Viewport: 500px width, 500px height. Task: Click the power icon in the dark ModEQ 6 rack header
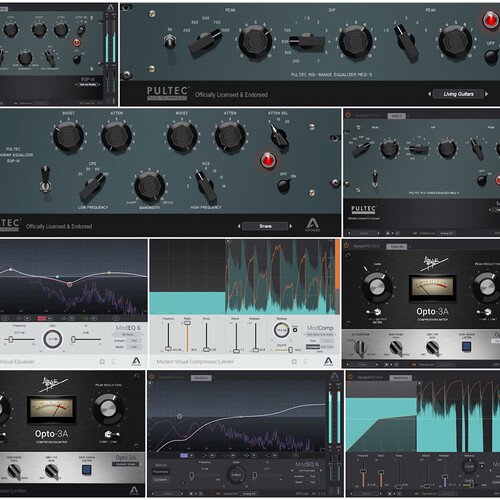[152, 377]
